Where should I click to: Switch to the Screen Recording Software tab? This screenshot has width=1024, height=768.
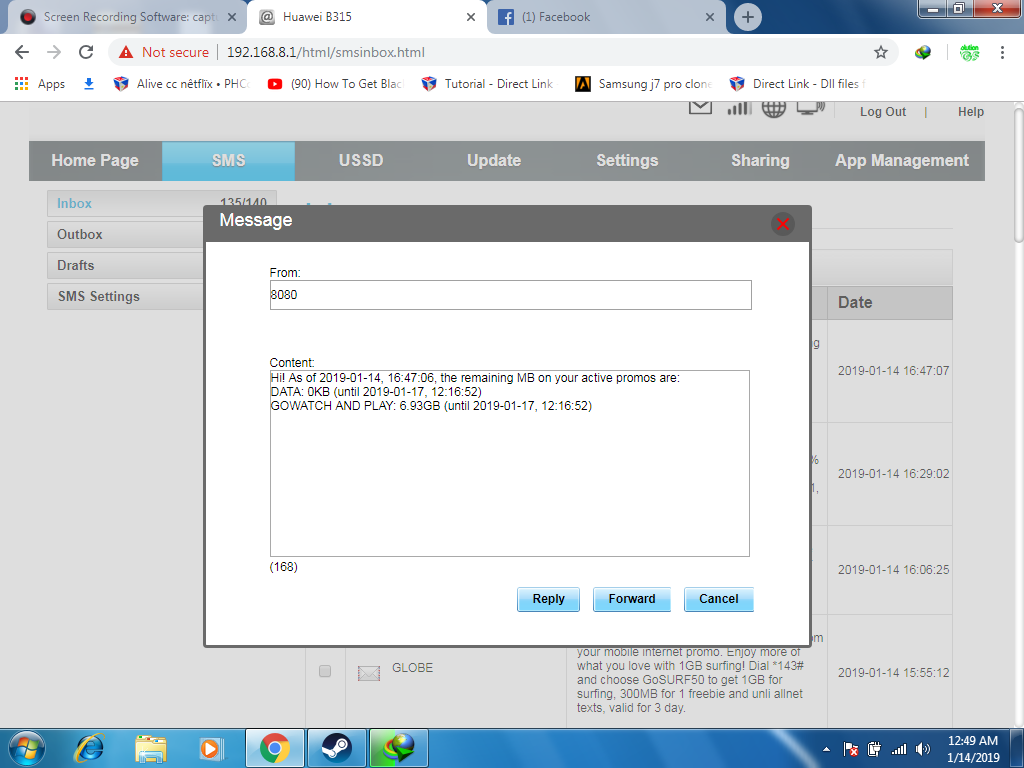tap(127, 17)
